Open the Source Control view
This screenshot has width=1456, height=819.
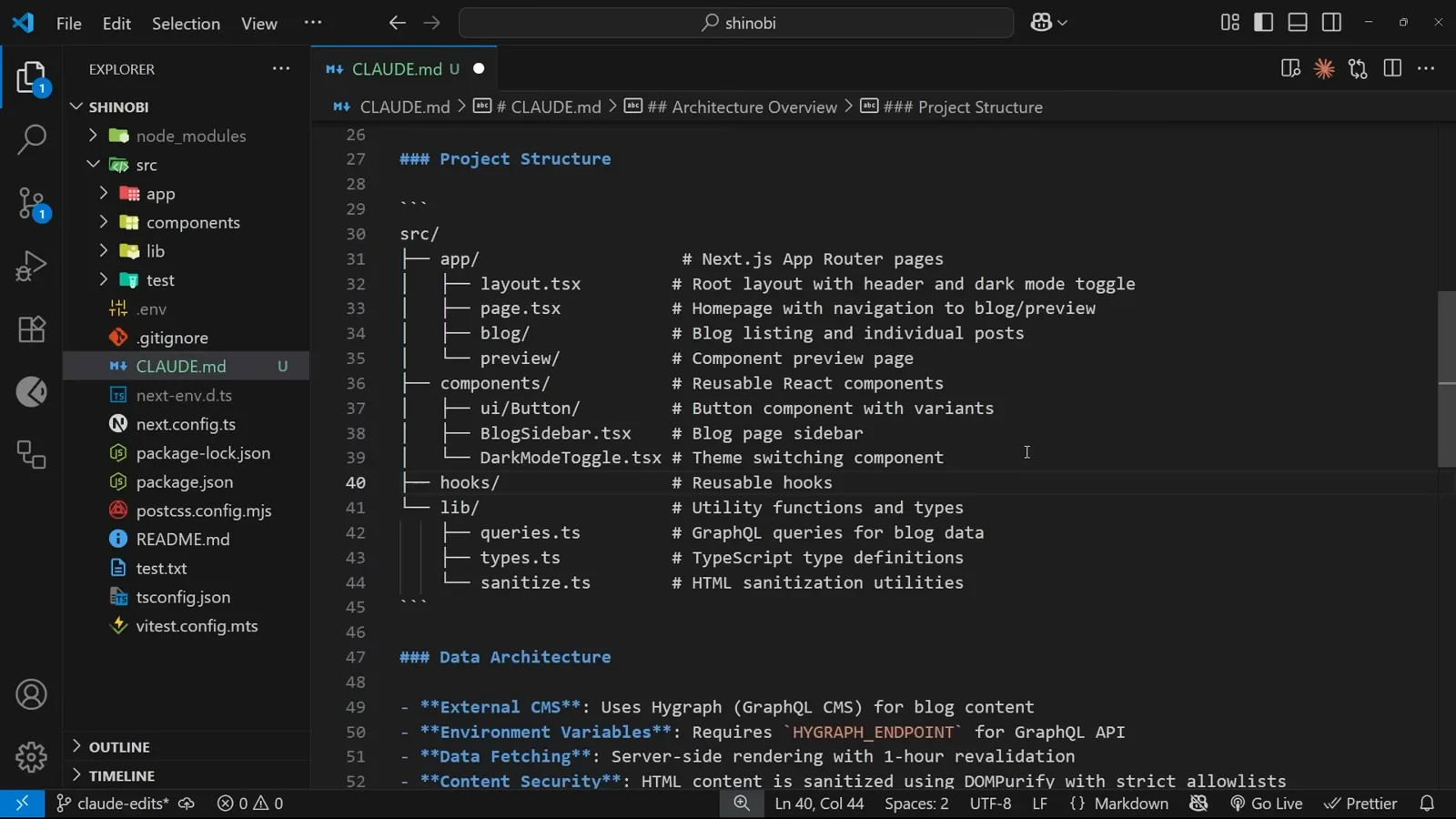[x=31, y=203]
